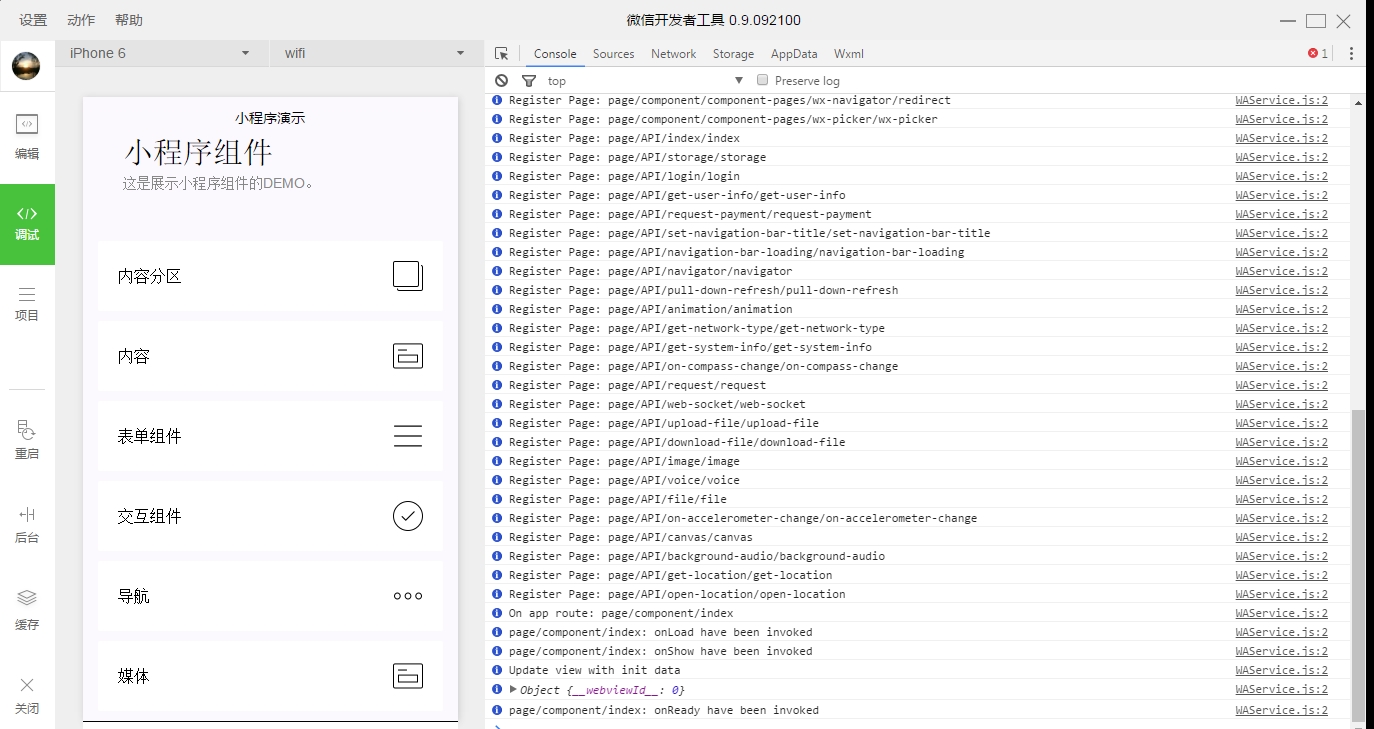Select log 'Register Page: page/API/storage/storage'

[x=637, y=157]
